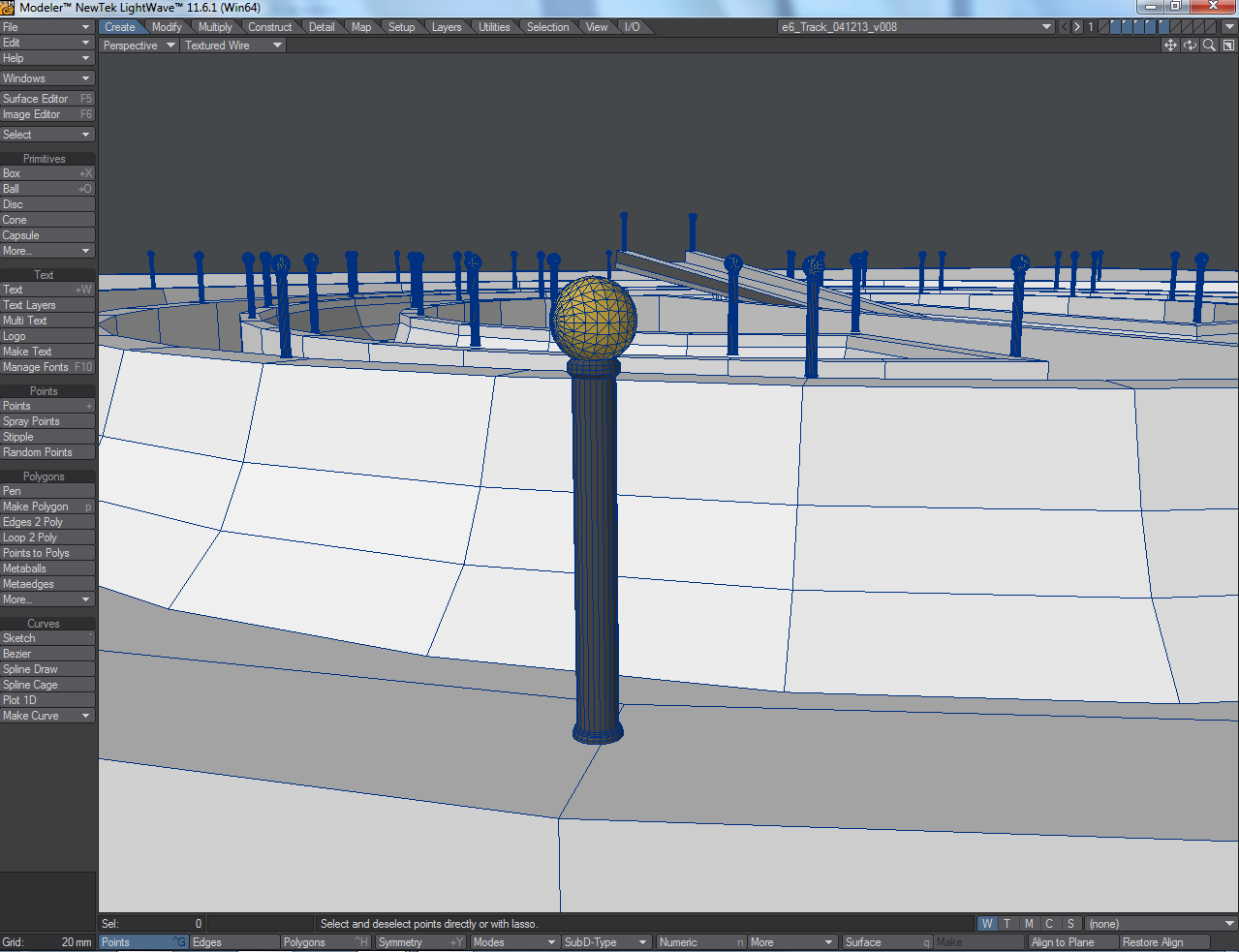The width and height of the screenshot is (1239, 952).
Task: Expand the SubD-Type dropdown
Action: tap(605, 941)
